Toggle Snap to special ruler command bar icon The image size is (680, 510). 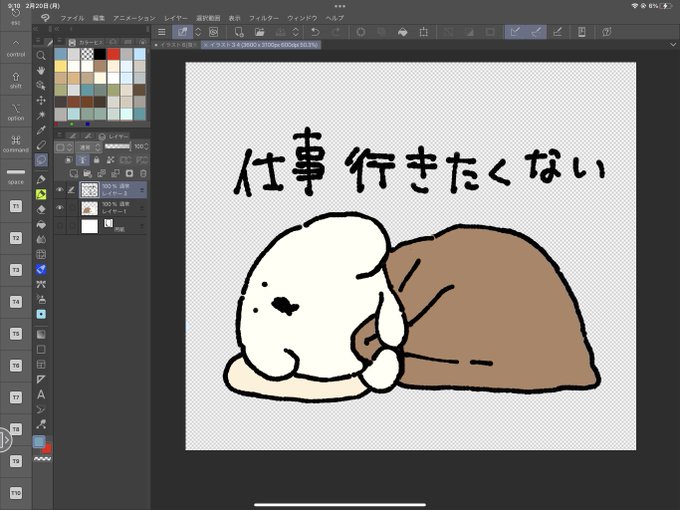(536, 32)
